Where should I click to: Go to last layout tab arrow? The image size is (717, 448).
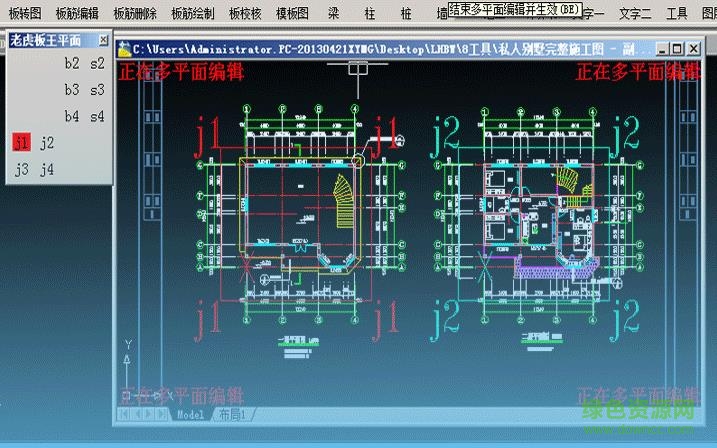(x=161, y=414)
